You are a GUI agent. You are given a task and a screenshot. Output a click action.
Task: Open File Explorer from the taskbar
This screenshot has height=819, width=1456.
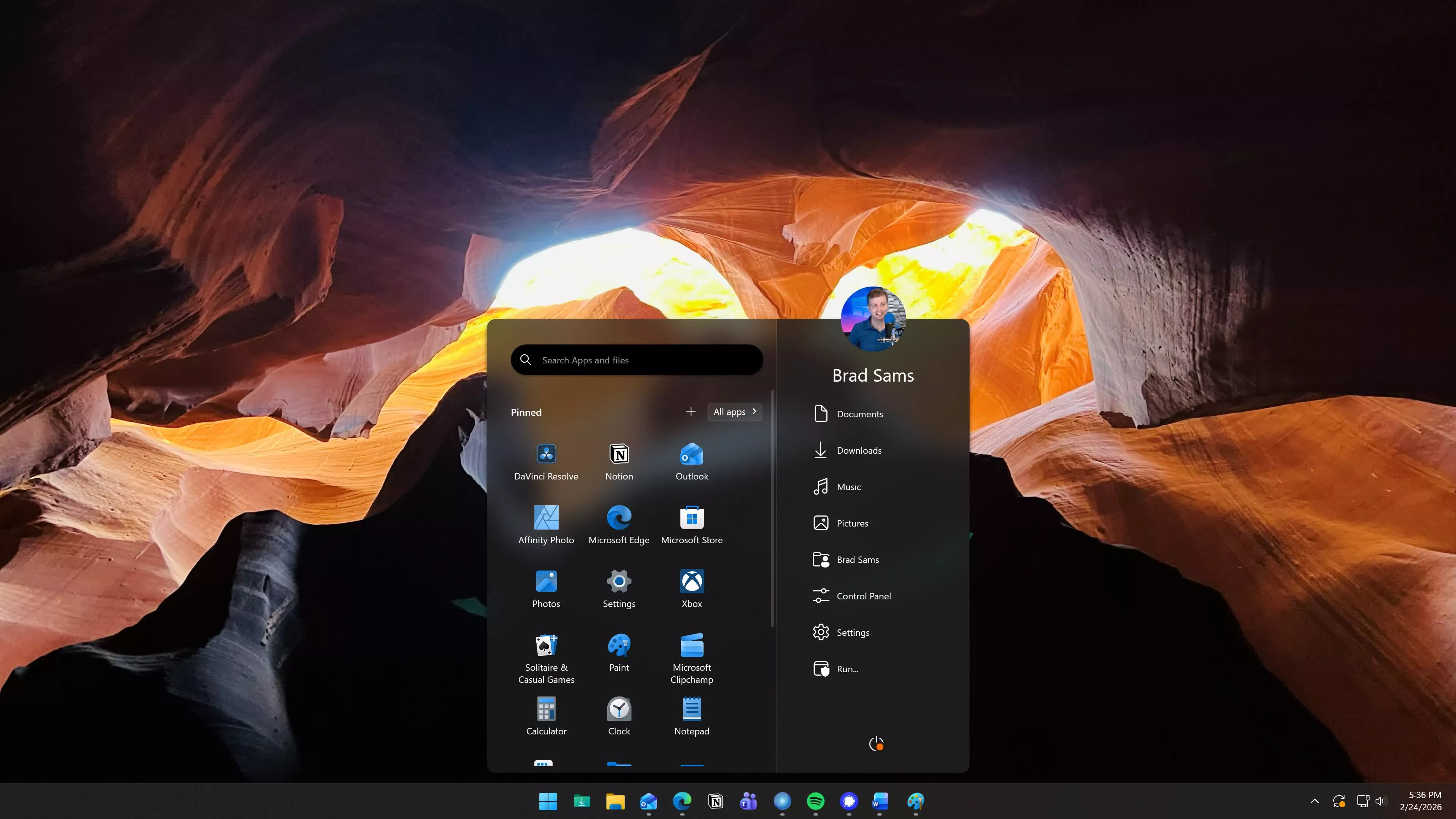coord(615,801)
